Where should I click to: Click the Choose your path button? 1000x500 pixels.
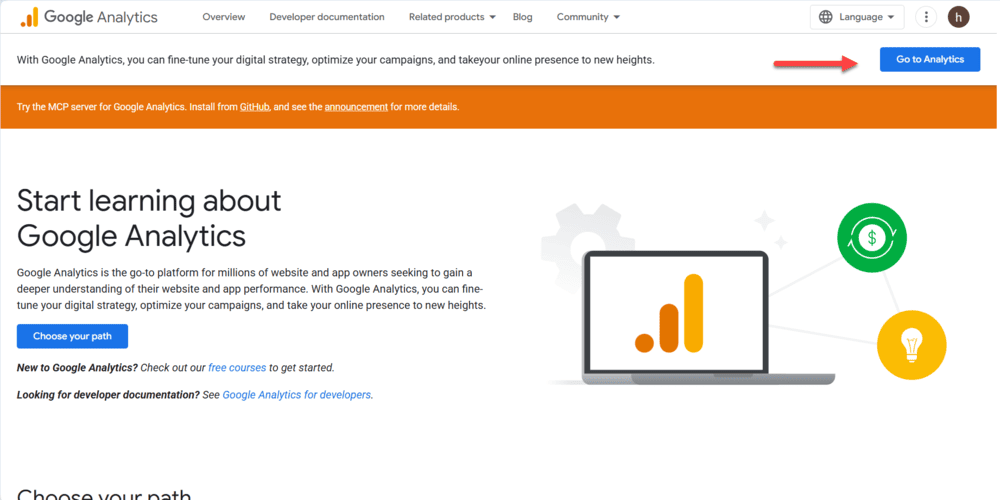point(72,336)
